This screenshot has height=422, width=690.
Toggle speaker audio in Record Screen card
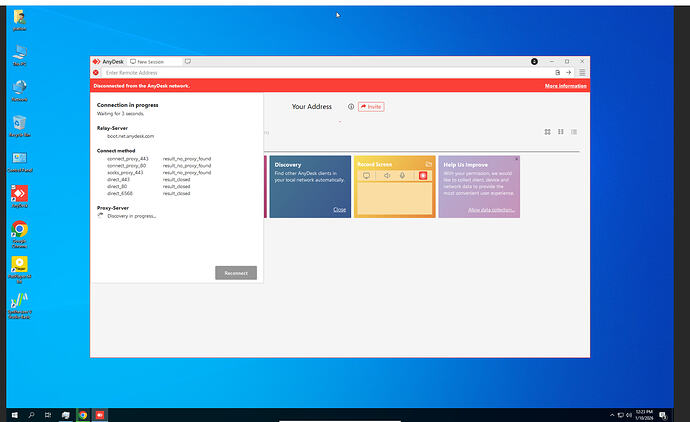pos(386,176)
